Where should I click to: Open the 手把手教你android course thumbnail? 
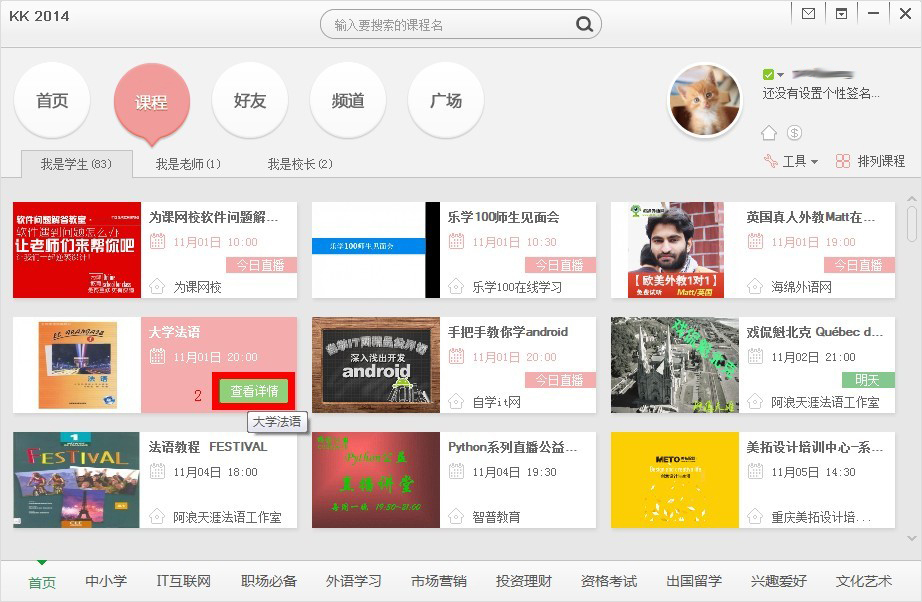pos(376,364)
